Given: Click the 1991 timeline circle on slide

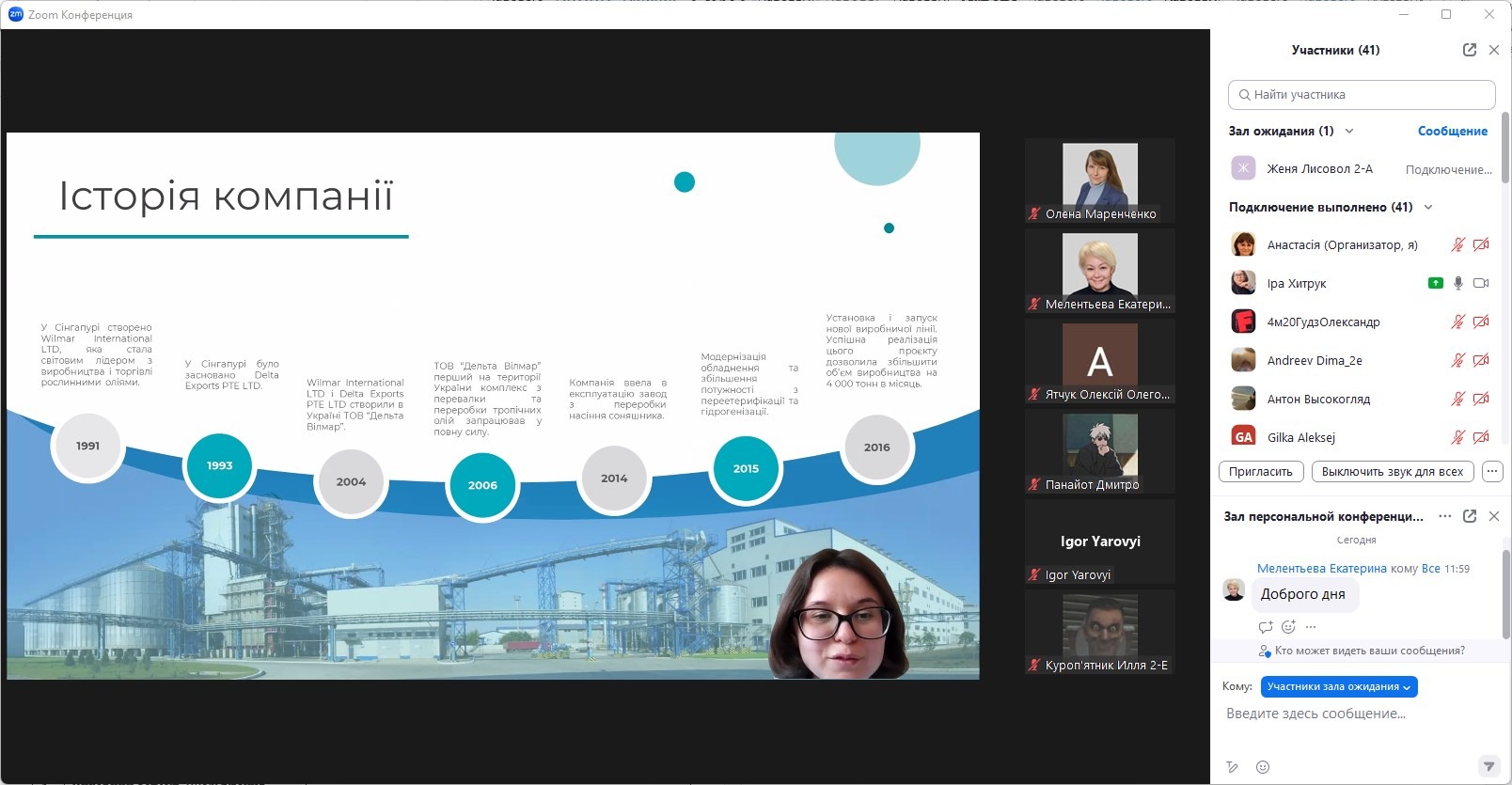Looking at the screenshot, I should click(x=87, y=447).
